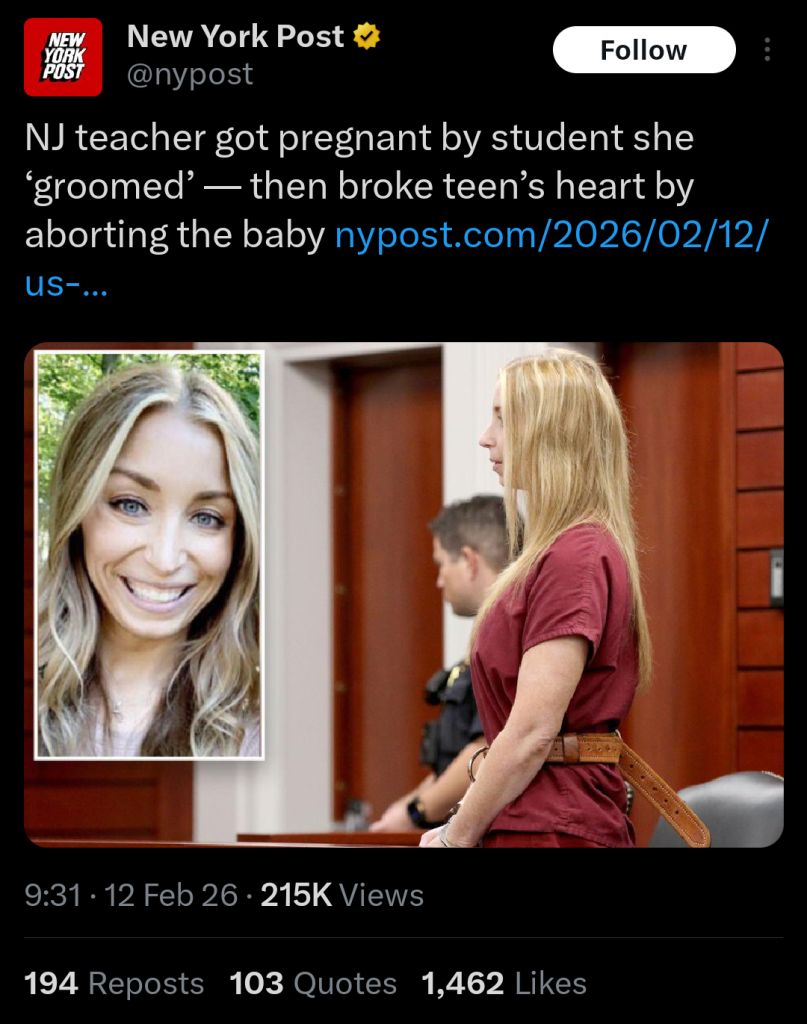Click the number 194 in reposts
Image resolution: width=807 pixels, height=1024 pixels.
[x=51, y=984]
